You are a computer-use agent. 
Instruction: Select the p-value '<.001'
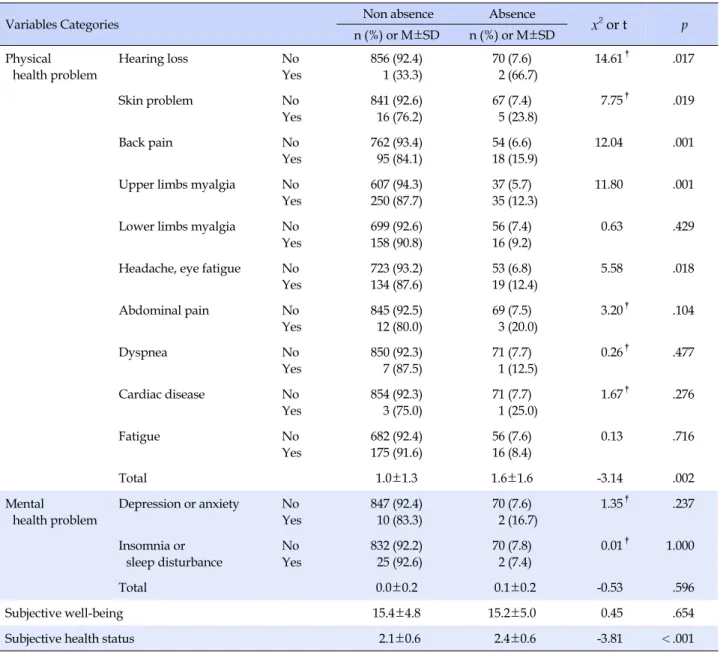678,639
